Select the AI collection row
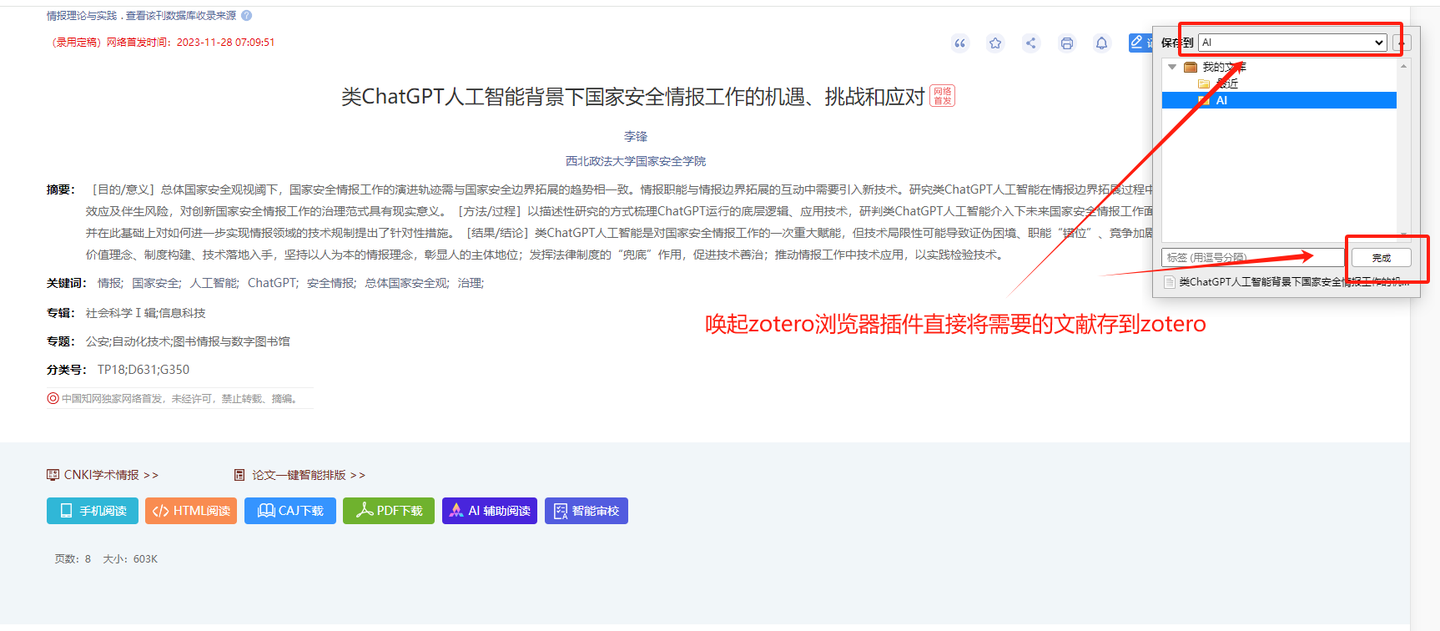 click(1279, 100)
